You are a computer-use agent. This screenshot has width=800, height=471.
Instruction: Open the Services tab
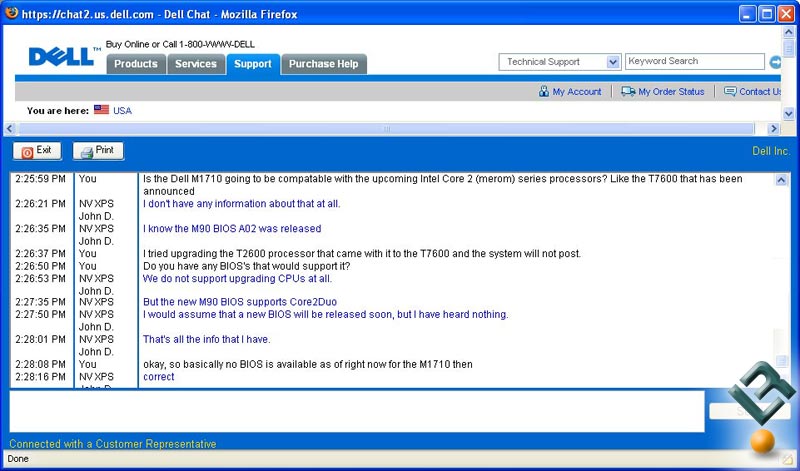click(x=196, y=64)
